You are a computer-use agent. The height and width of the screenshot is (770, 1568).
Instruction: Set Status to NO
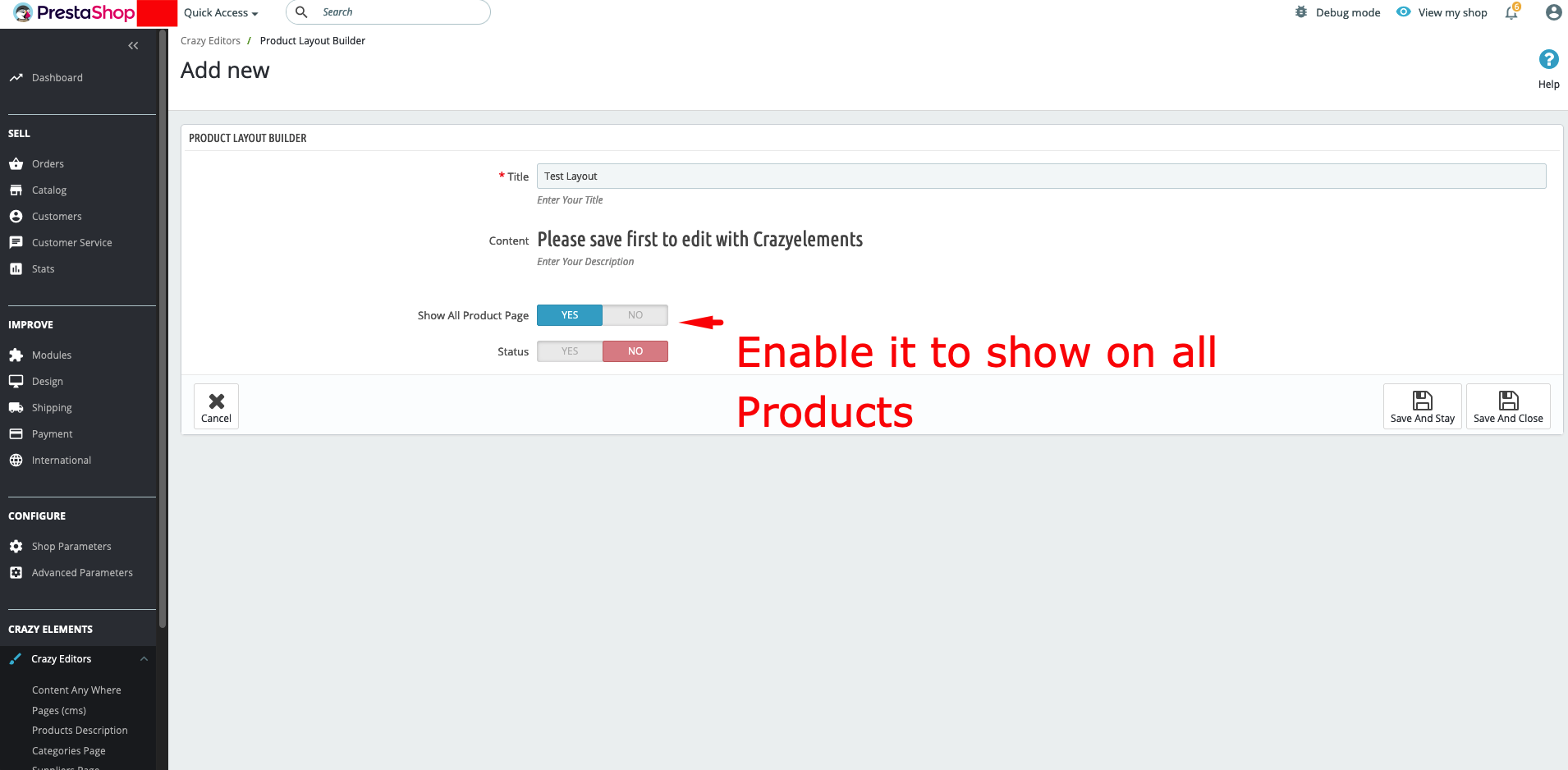point(635,351)
